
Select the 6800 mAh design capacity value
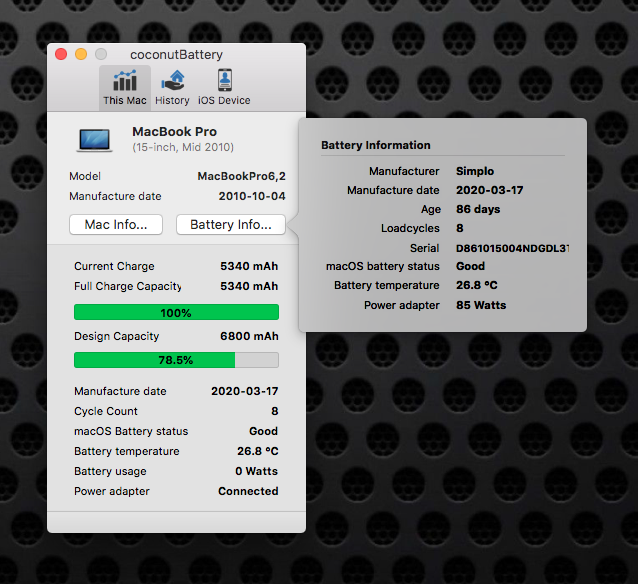[249, 336]
